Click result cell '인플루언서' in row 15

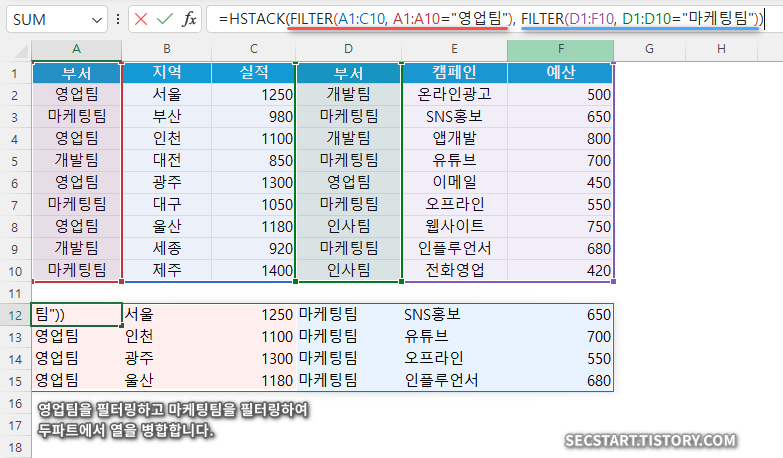[x=454, y=381]
